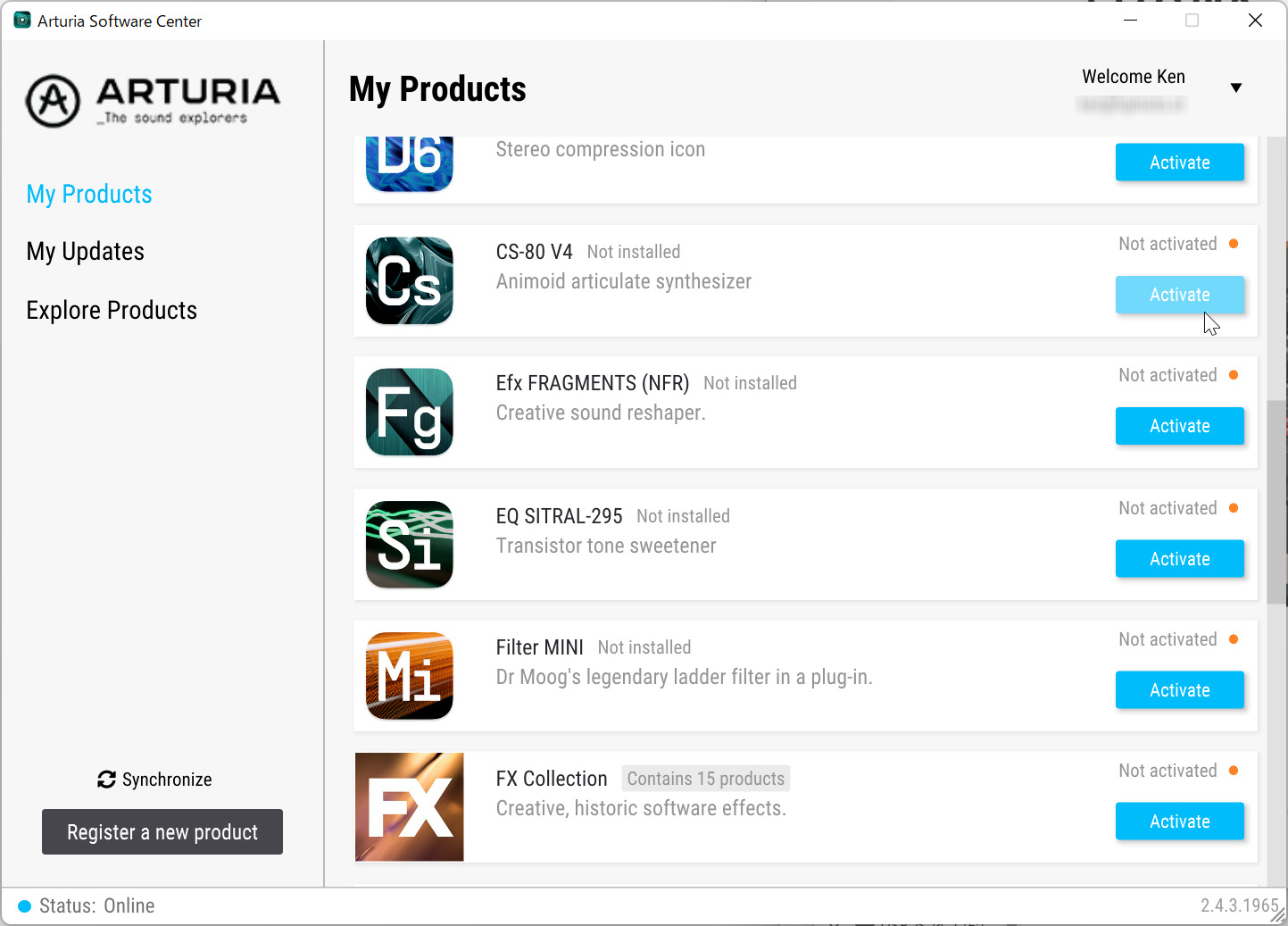
Task: Click Not installed label next to EQ SITRAL-295
Action: pos(683,516)
